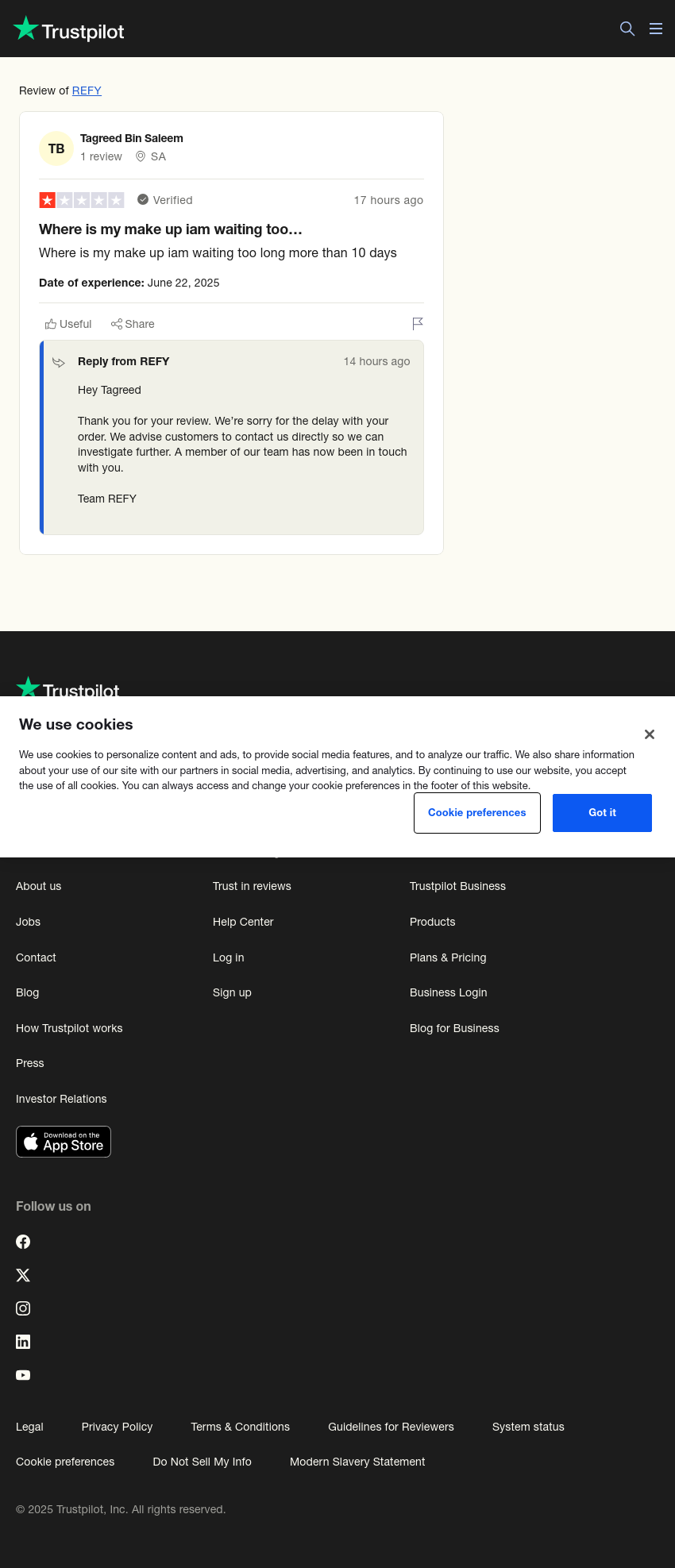Close the cookie banner with X
The image size is (675, 1568).
tap(650, 734)
